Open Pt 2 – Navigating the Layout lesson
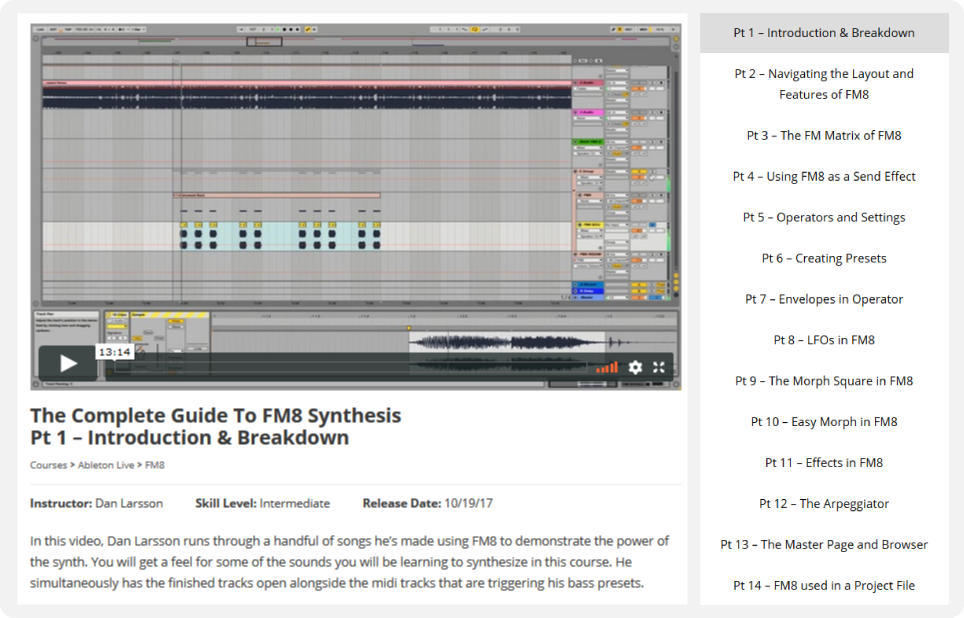 point(824,84)
